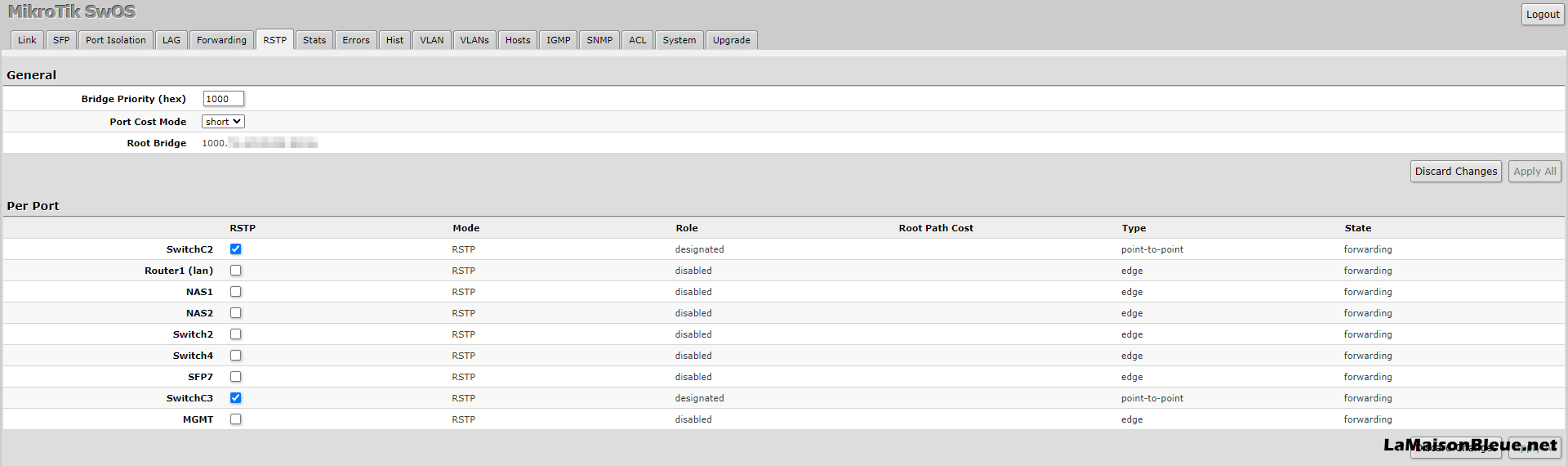
Task: Switch to the System tab
Action: [679, 40]
